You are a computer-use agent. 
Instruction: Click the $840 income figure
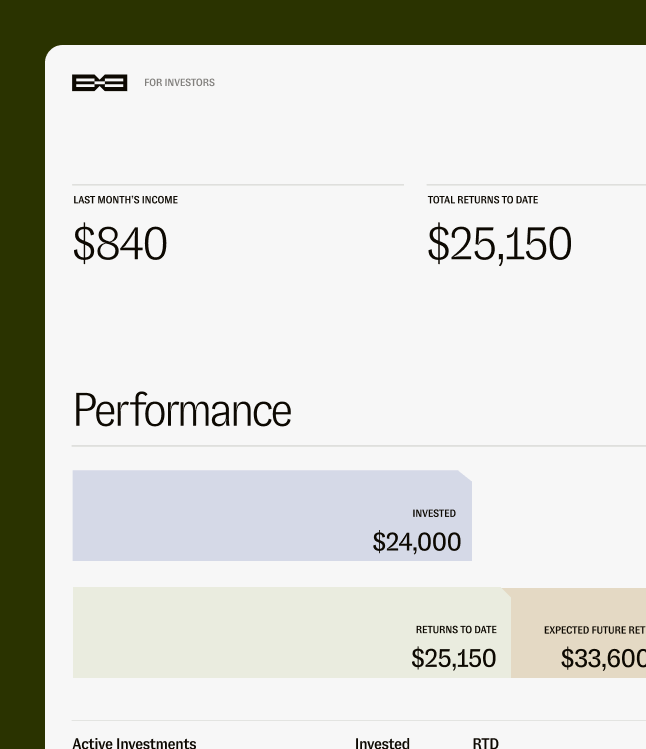click(120, 243)
